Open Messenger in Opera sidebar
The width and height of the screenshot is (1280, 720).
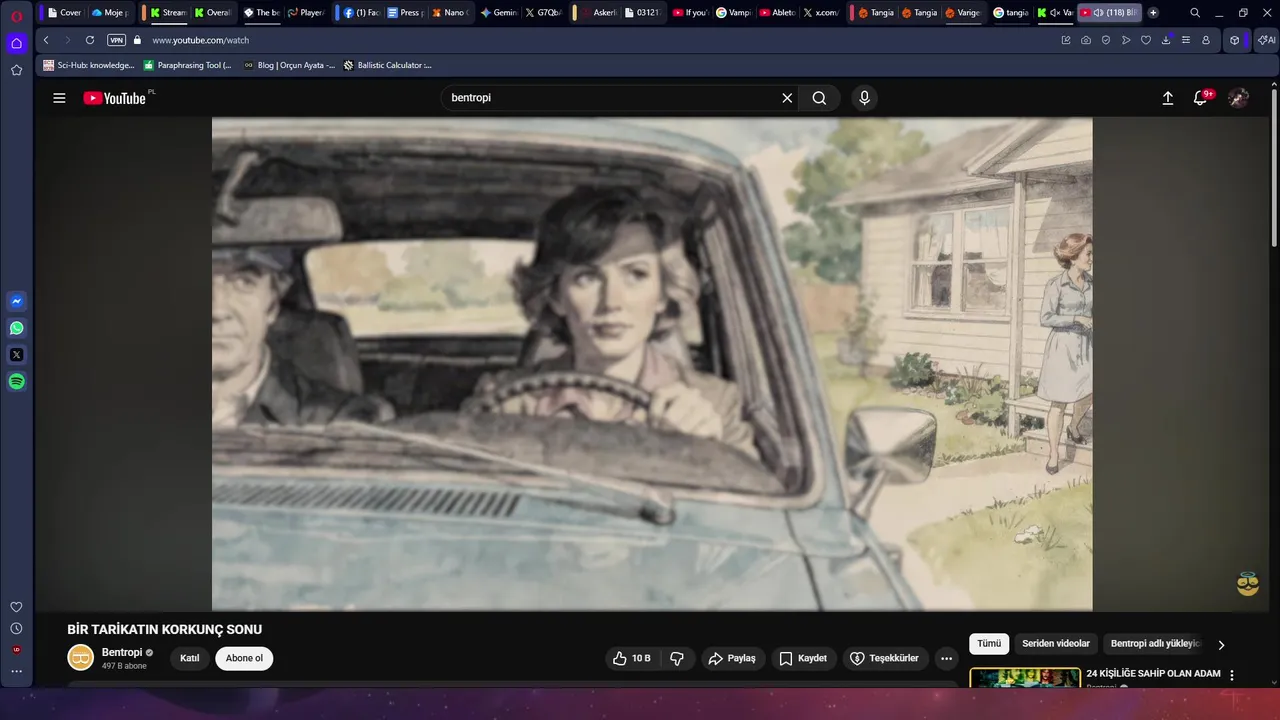point(16,301)
